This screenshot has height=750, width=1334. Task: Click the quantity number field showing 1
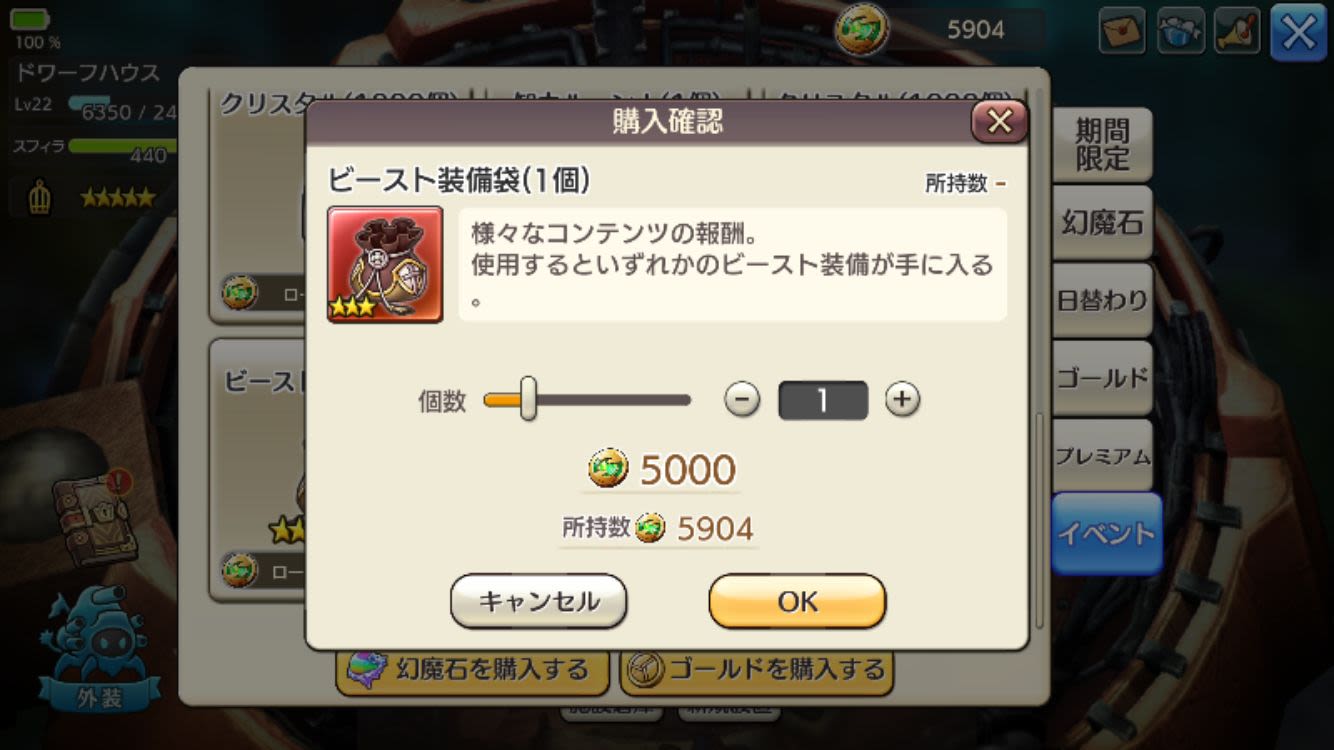coord(823,400)
